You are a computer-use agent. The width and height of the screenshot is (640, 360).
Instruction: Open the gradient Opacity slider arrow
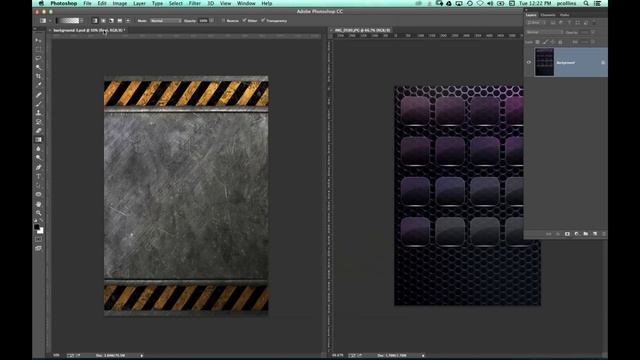click(211, 20)
